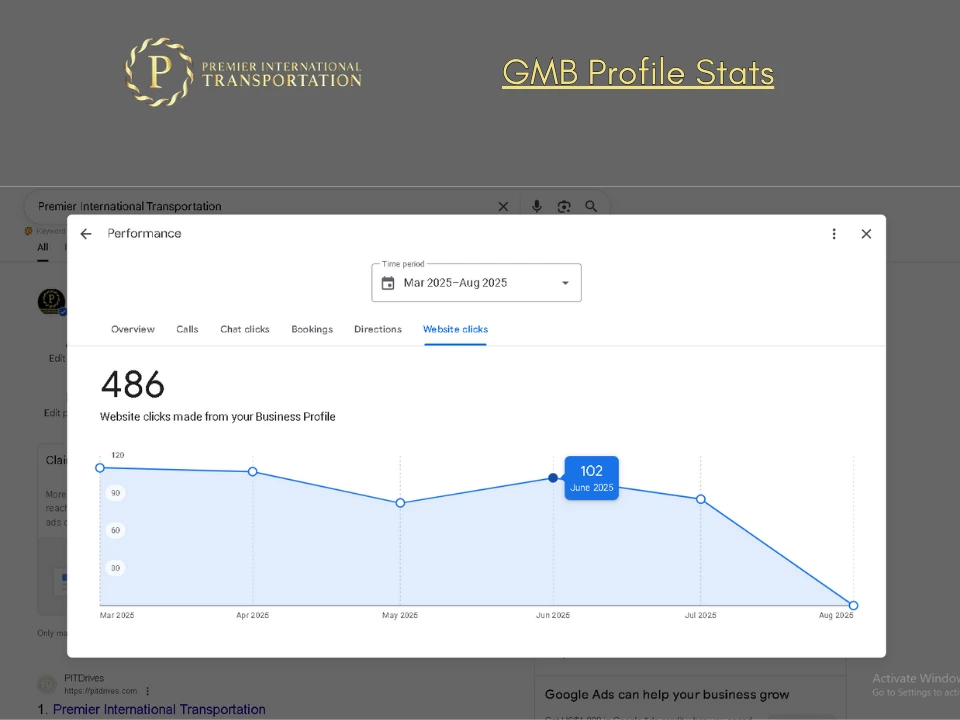This screenshot has width=960, height=720.
Task: Open the three-dot menu beside pitdrives.com
Action: [x=148, y=691]
